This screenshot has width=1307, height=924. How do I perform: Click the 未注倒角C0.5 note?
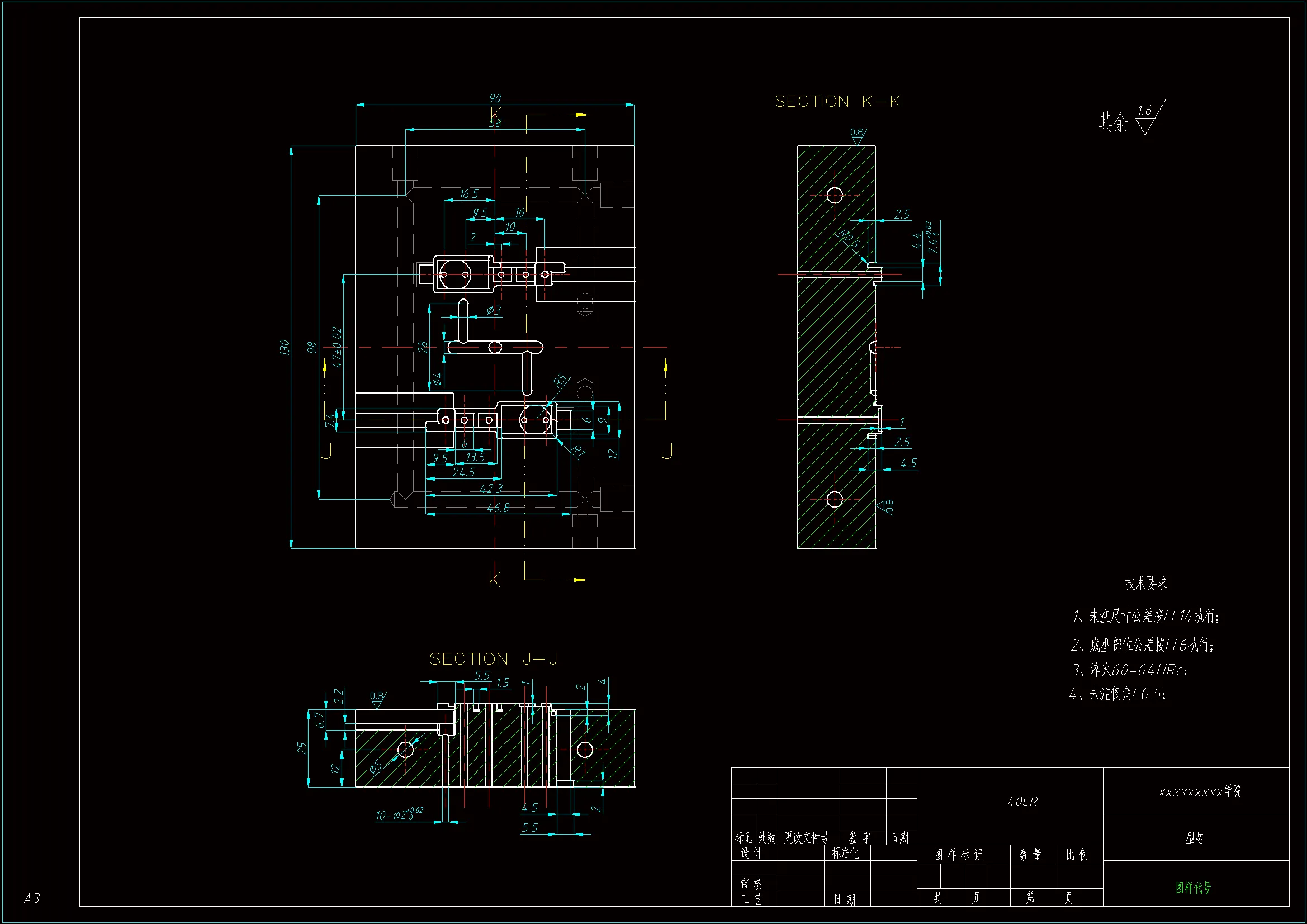(x=1117, y=694)
